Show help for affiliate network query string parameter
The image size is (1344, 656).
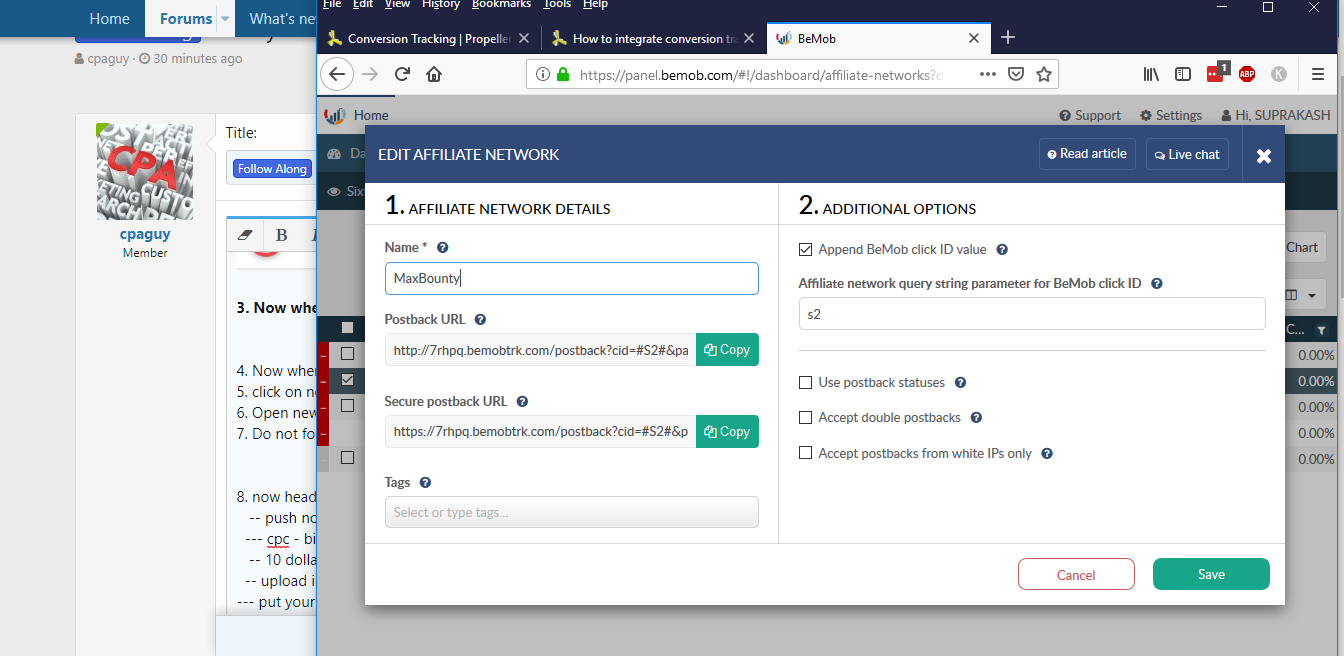point(1157,284)
